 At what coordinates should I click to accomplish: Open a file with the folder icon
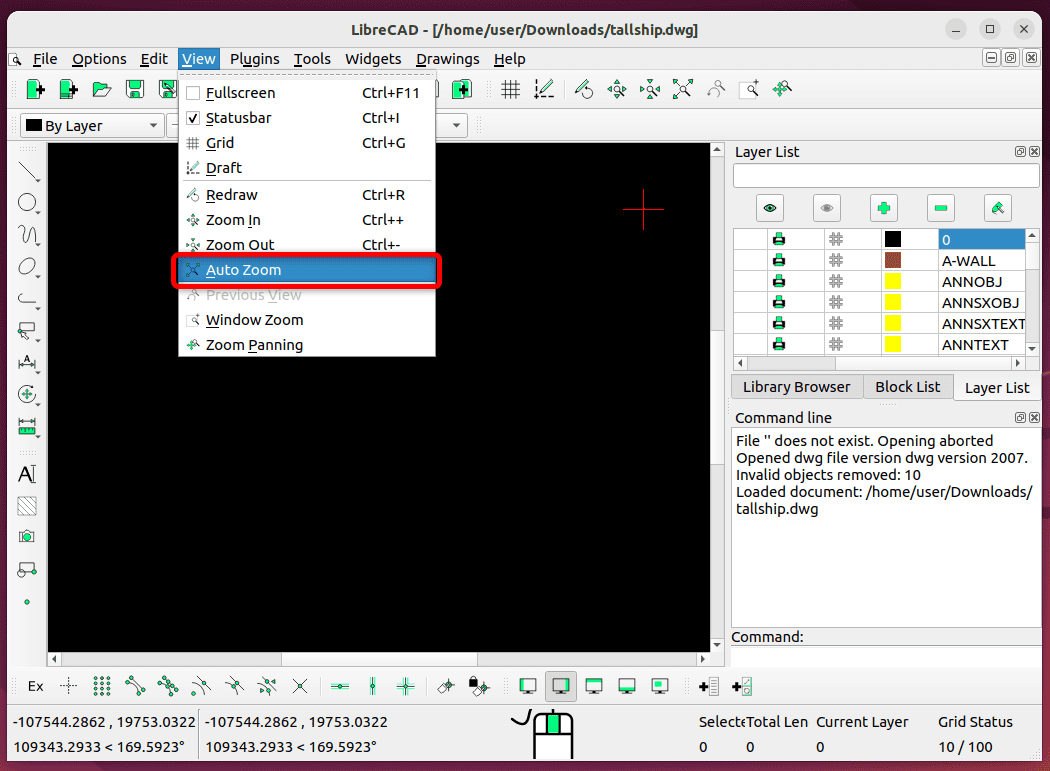coord(101,89)
